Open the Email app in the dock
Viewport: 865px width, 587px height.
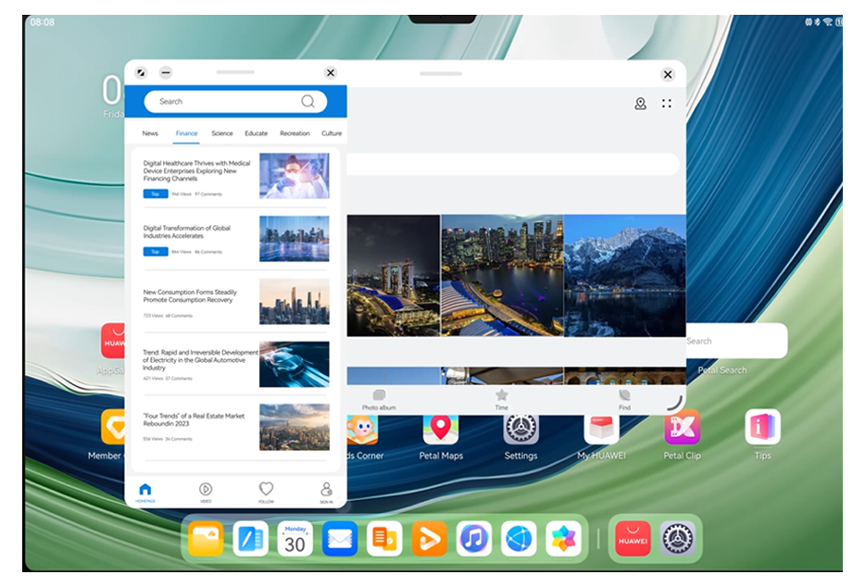coord(340,539)
